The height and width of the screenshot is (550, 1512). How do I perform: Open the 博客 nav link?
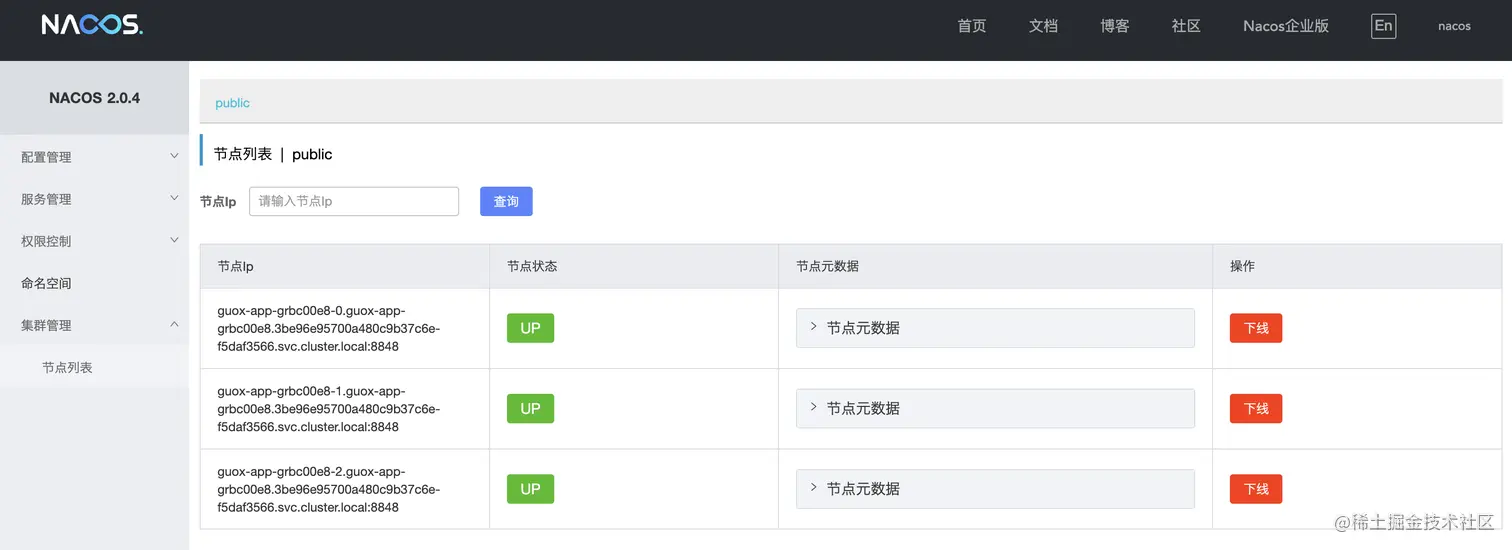pos(1115,26)
